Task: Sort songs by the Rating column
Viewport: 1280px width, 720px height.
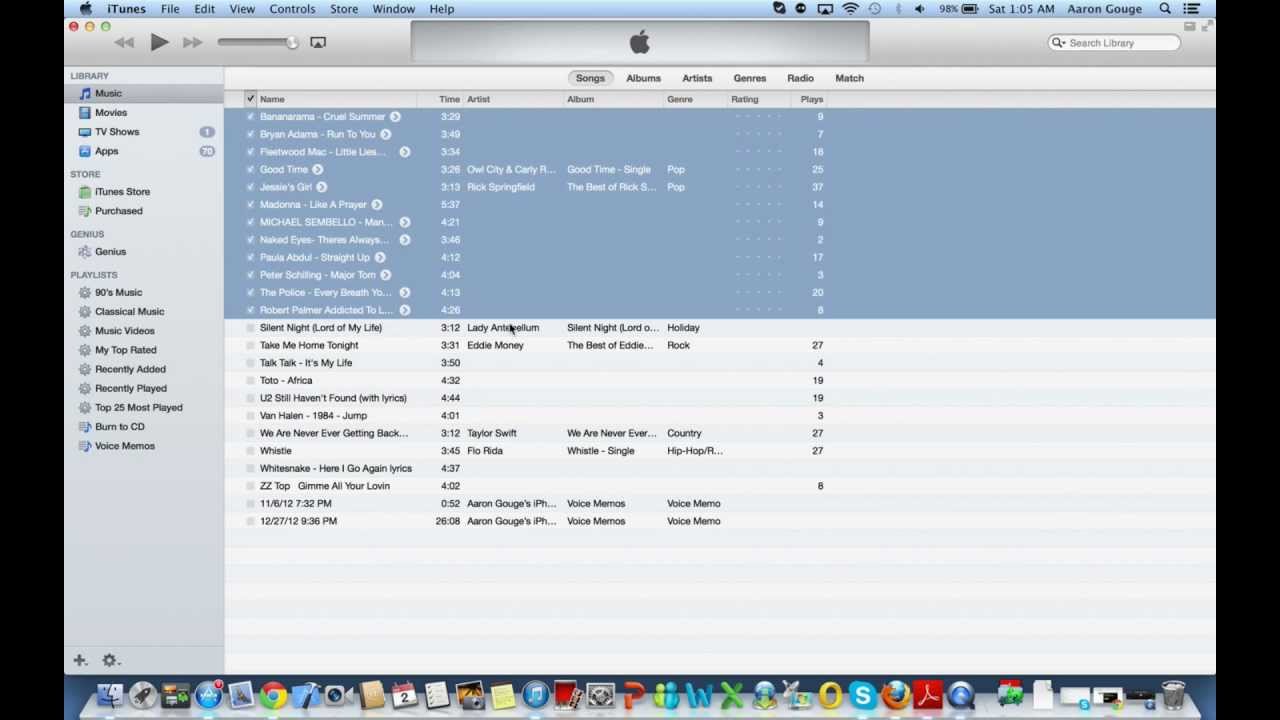Action: coord(759,99)
